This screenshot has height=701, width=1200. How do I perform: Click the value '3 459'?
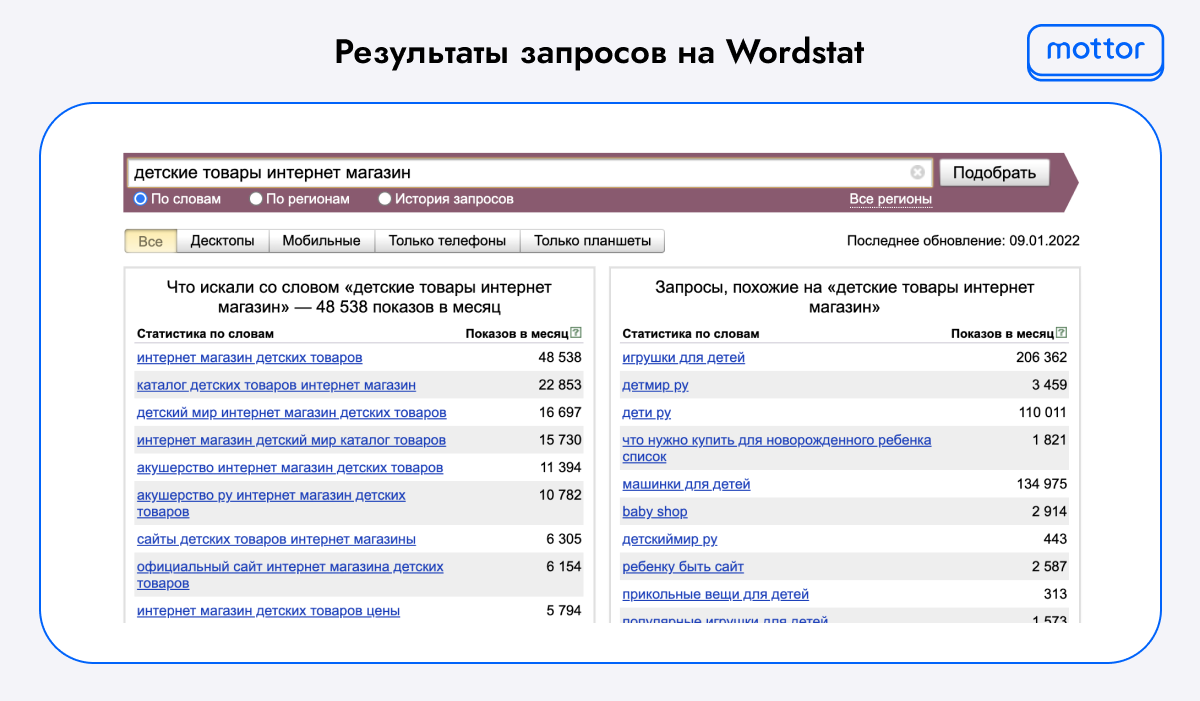(x=1049, y=385)
